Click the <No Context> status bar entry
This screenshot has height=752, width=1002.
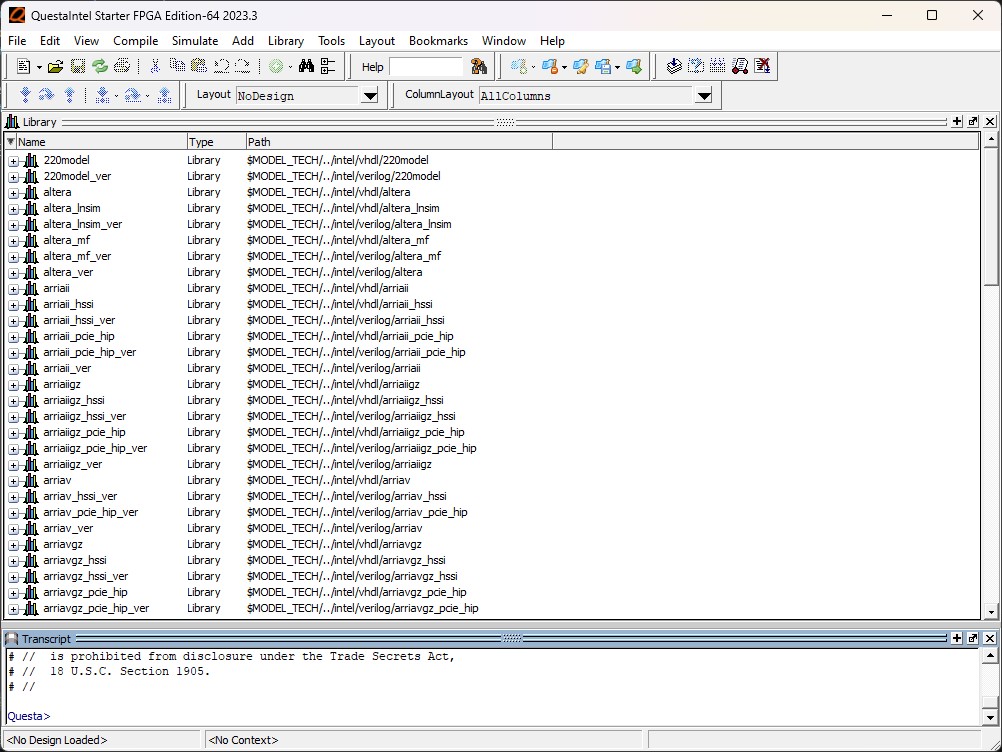(x=243, y=740)
